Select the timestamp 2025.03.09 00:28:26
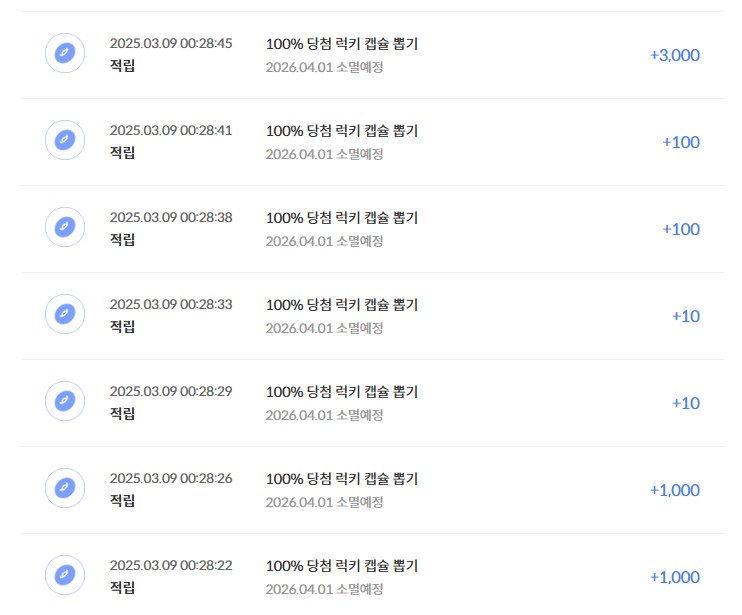742x615 pixels. click(171, 479)
